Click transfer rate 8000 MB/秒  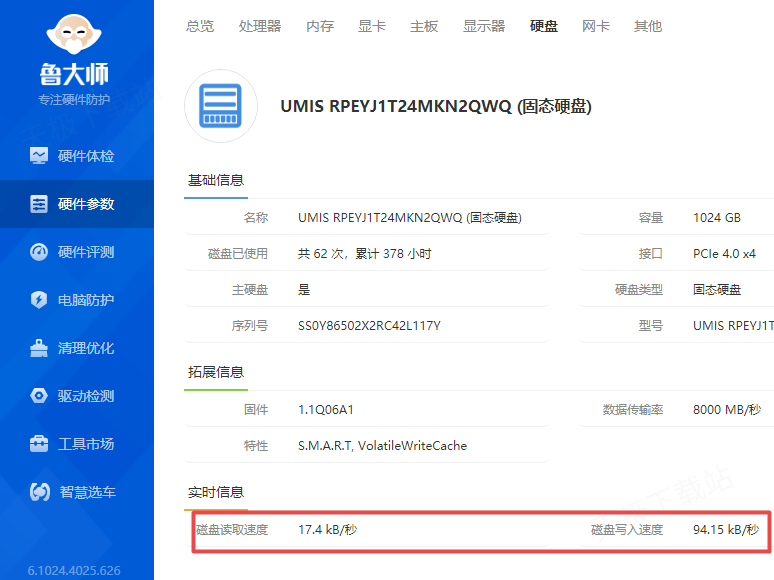tap(727, 410)
